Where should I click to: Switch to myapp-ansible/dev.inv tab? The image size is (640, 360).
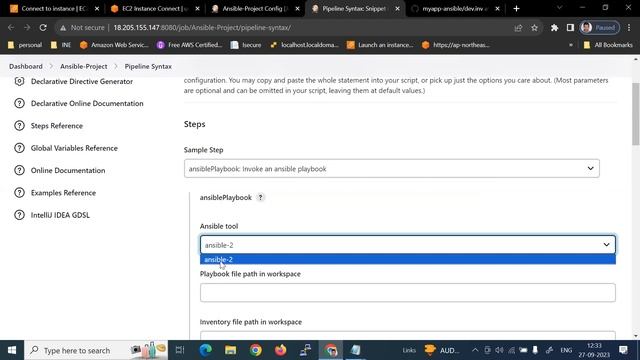(x=455, y=9)
